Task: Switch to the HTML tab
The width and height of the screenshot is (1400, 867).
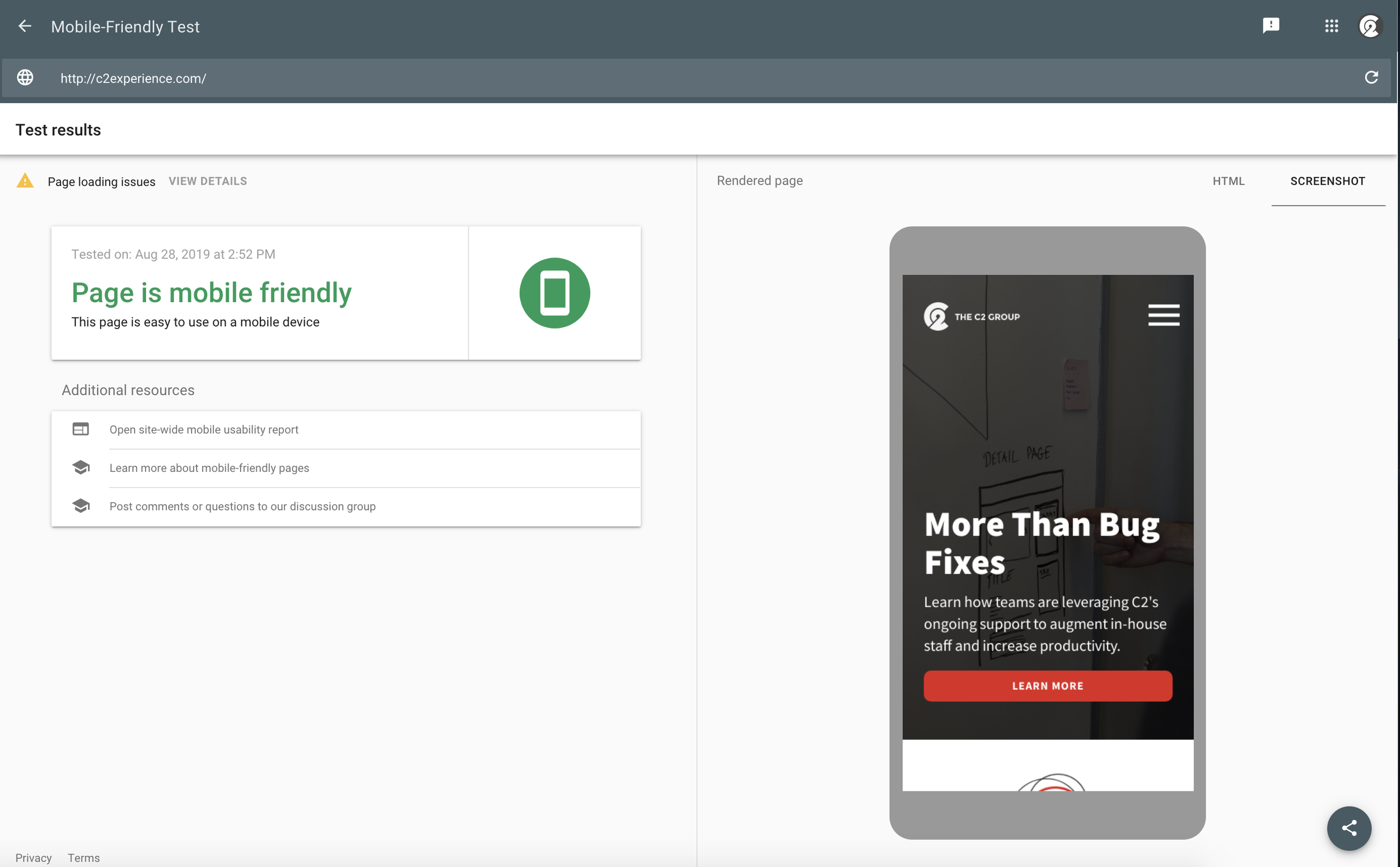Action: [x=1228, y=181]
